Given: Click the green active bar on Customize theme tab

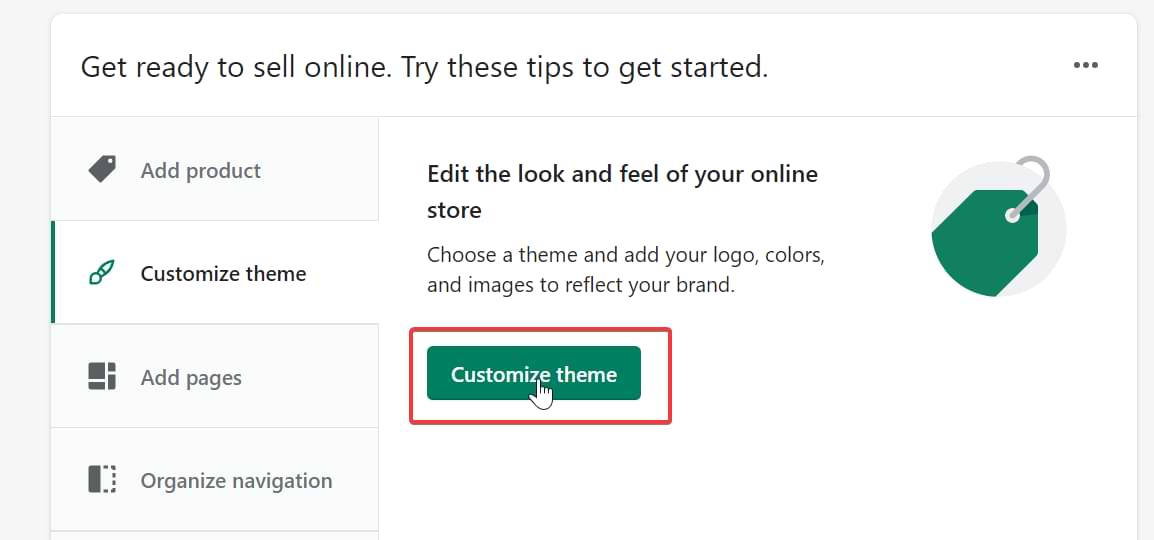Looking at the screenshot, I should tap(53, 273).
